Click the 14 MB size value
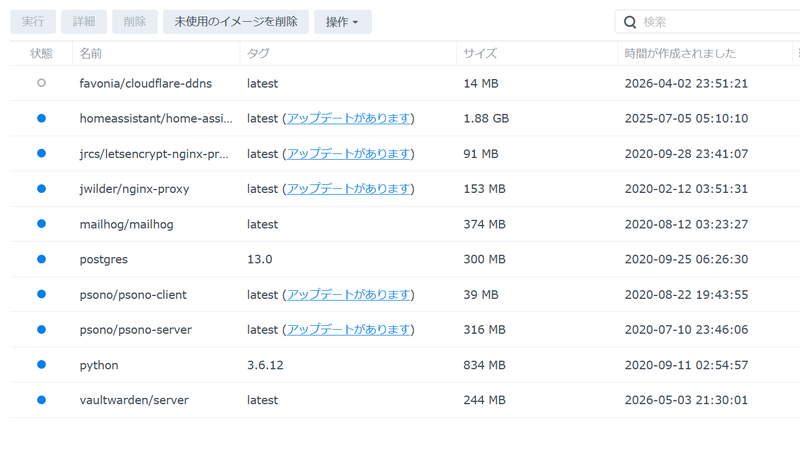Image resolution: width=800 pixels, height=454 pixels. pos(481,83)
